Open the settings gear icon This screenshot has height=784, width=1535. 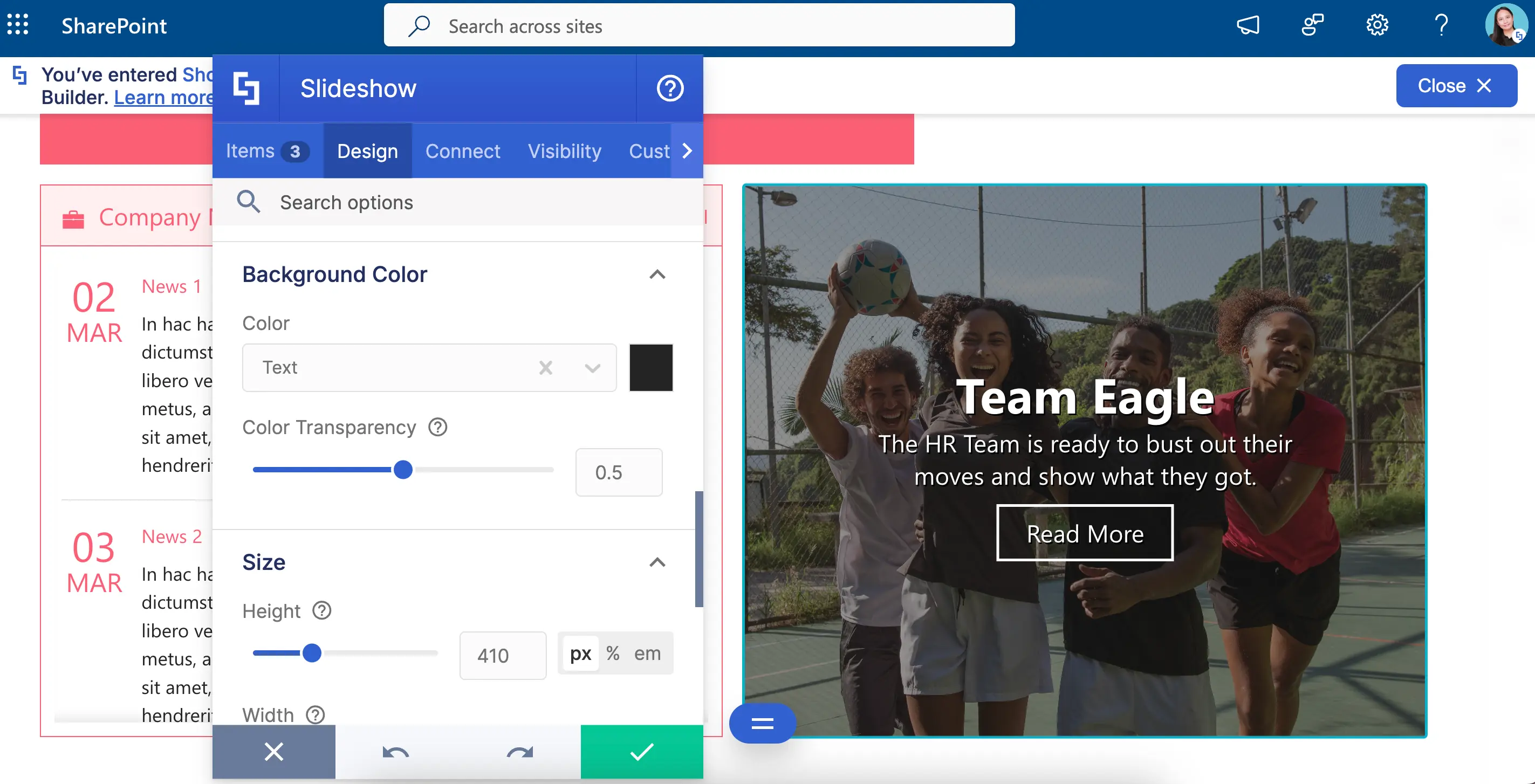[1377, 25]
